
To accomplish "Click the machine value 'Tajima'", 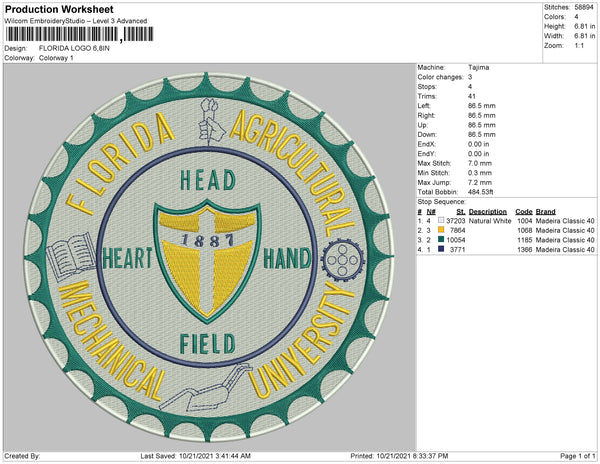I will [478, 67].
